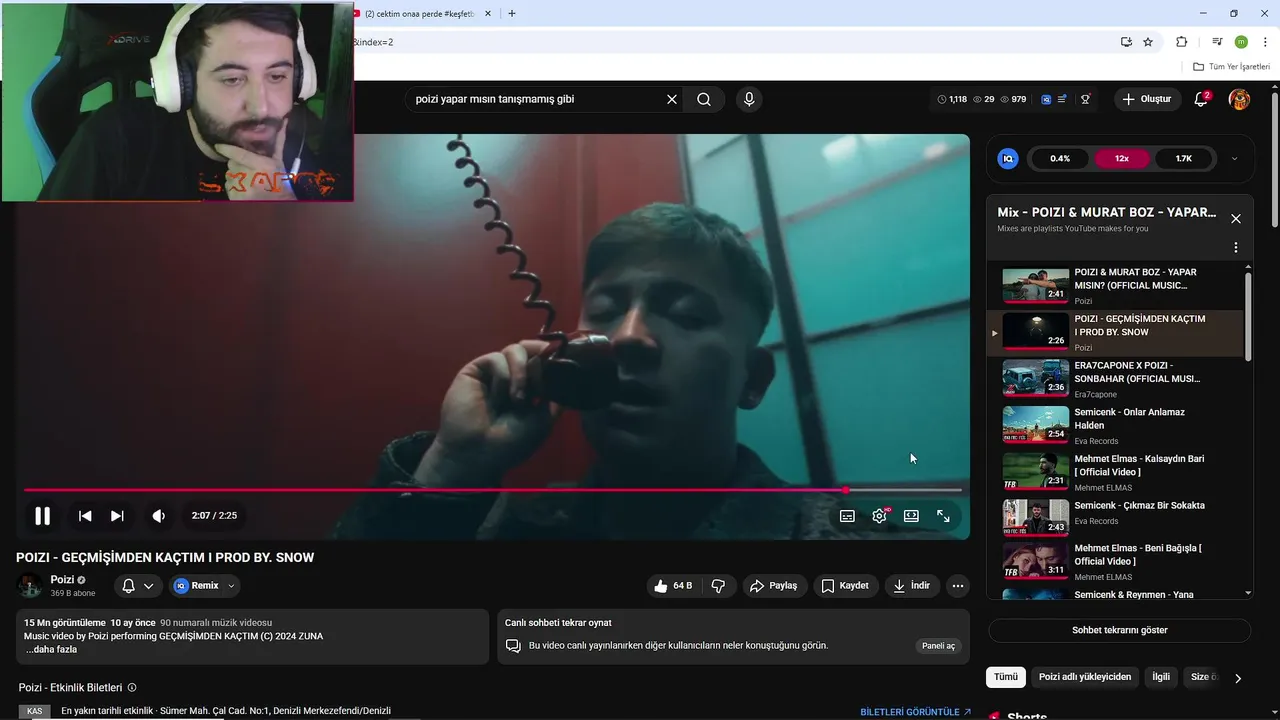Download the video with İndir
This screenshot has height=720, width=1280.
[912, 586]
